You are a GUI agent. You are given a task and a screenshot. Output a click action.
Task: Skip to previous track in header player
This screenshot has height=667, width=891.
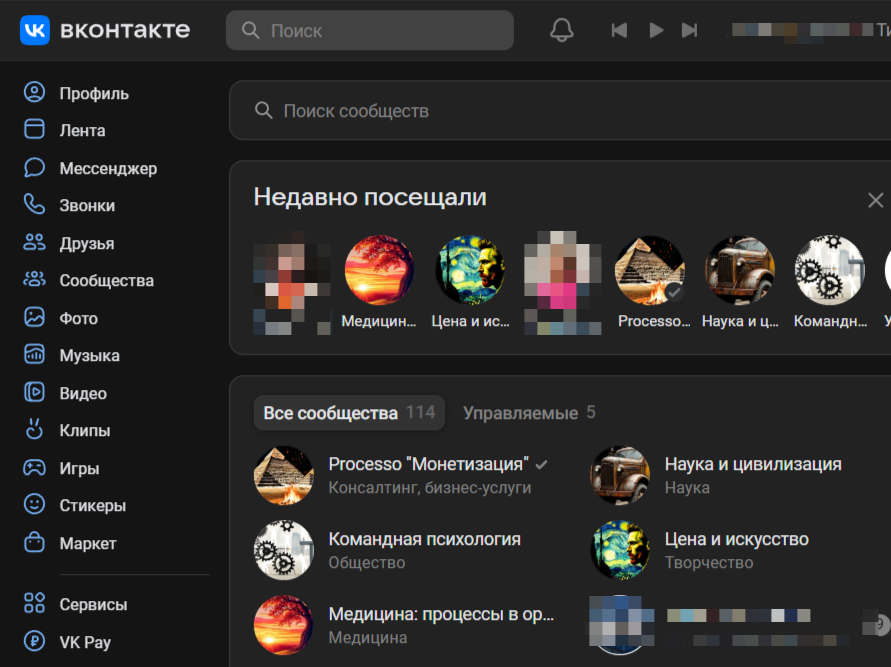click(619, 30)
